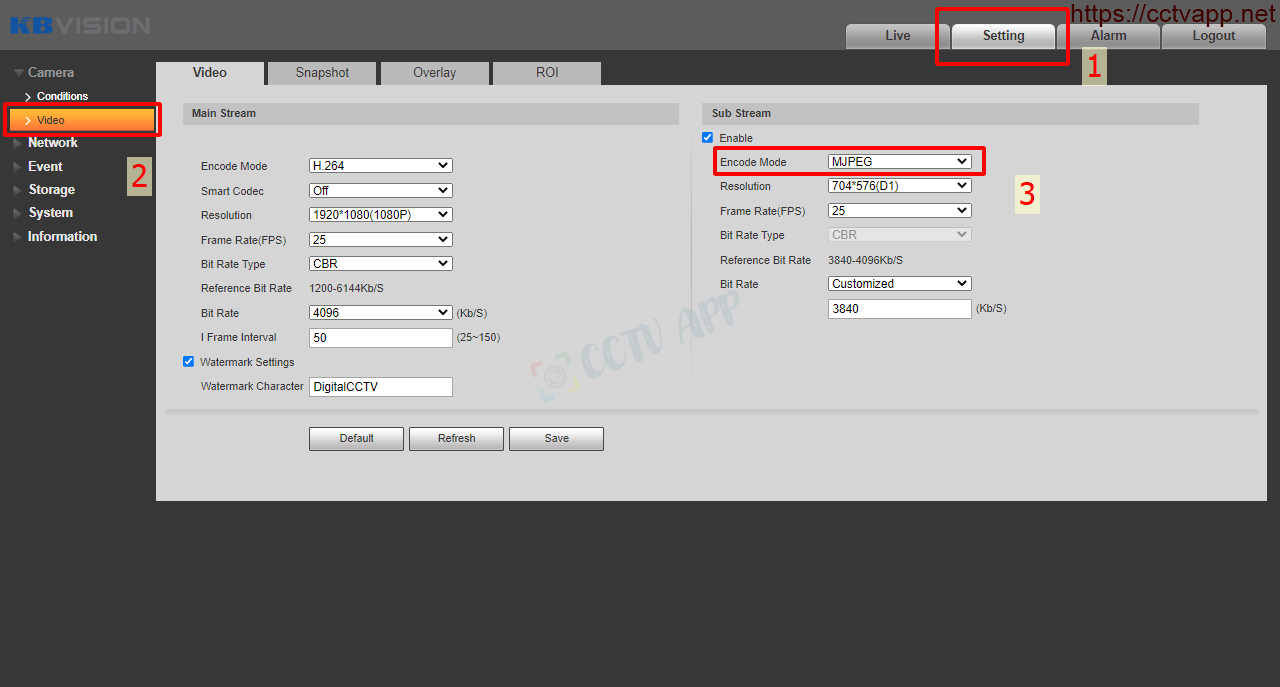The height and width of the screenshot is (687, 1280).
Task: Open the Live tab
Action: [897, 36]
